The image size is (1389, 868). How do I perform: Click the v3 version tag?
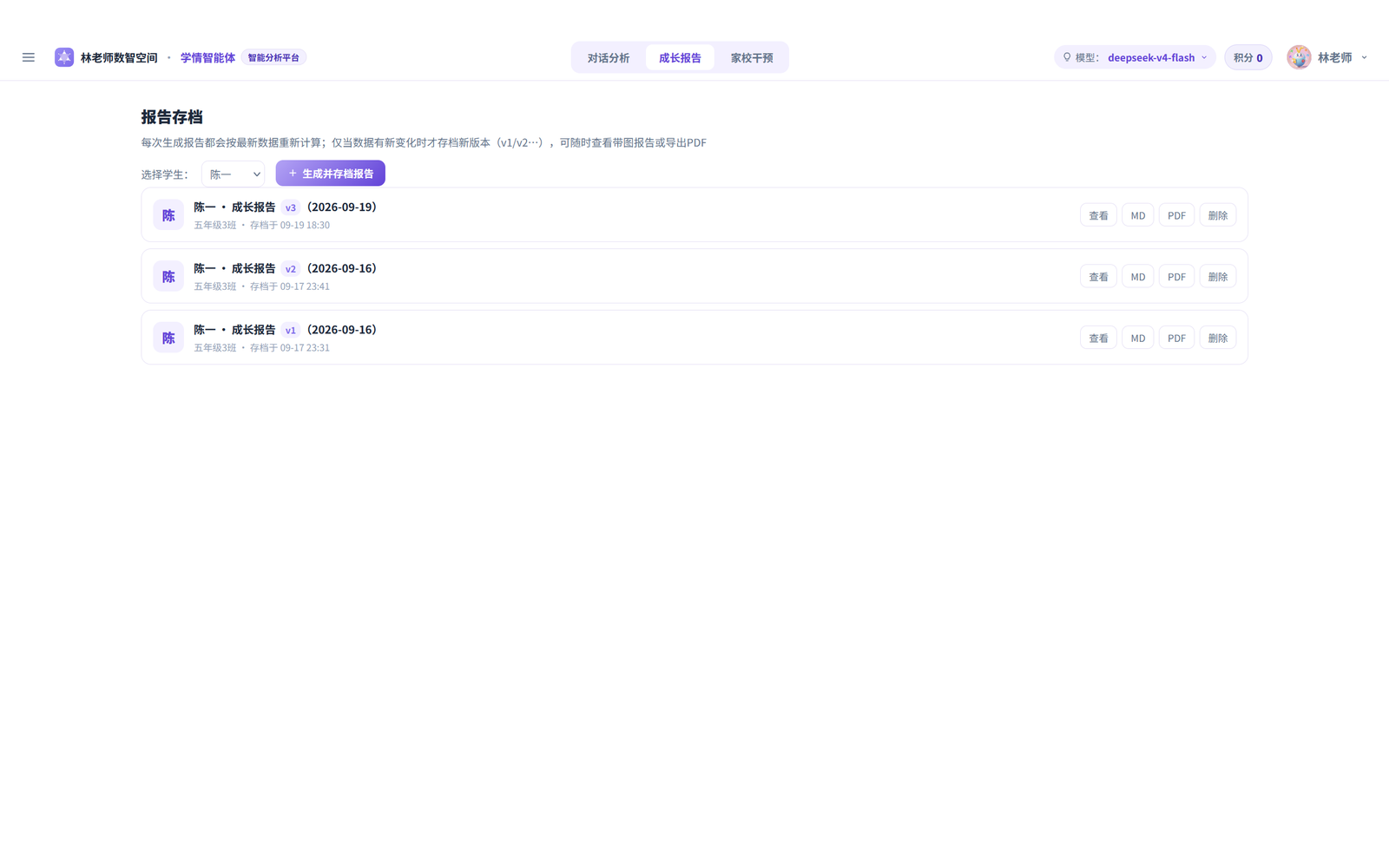click(x=291, y=207)
